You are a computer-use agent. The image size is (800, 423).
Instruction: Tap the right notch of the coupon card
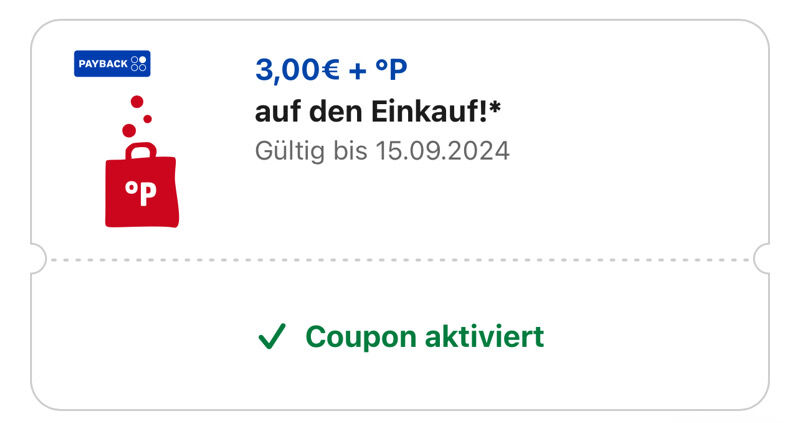[762, 259]
